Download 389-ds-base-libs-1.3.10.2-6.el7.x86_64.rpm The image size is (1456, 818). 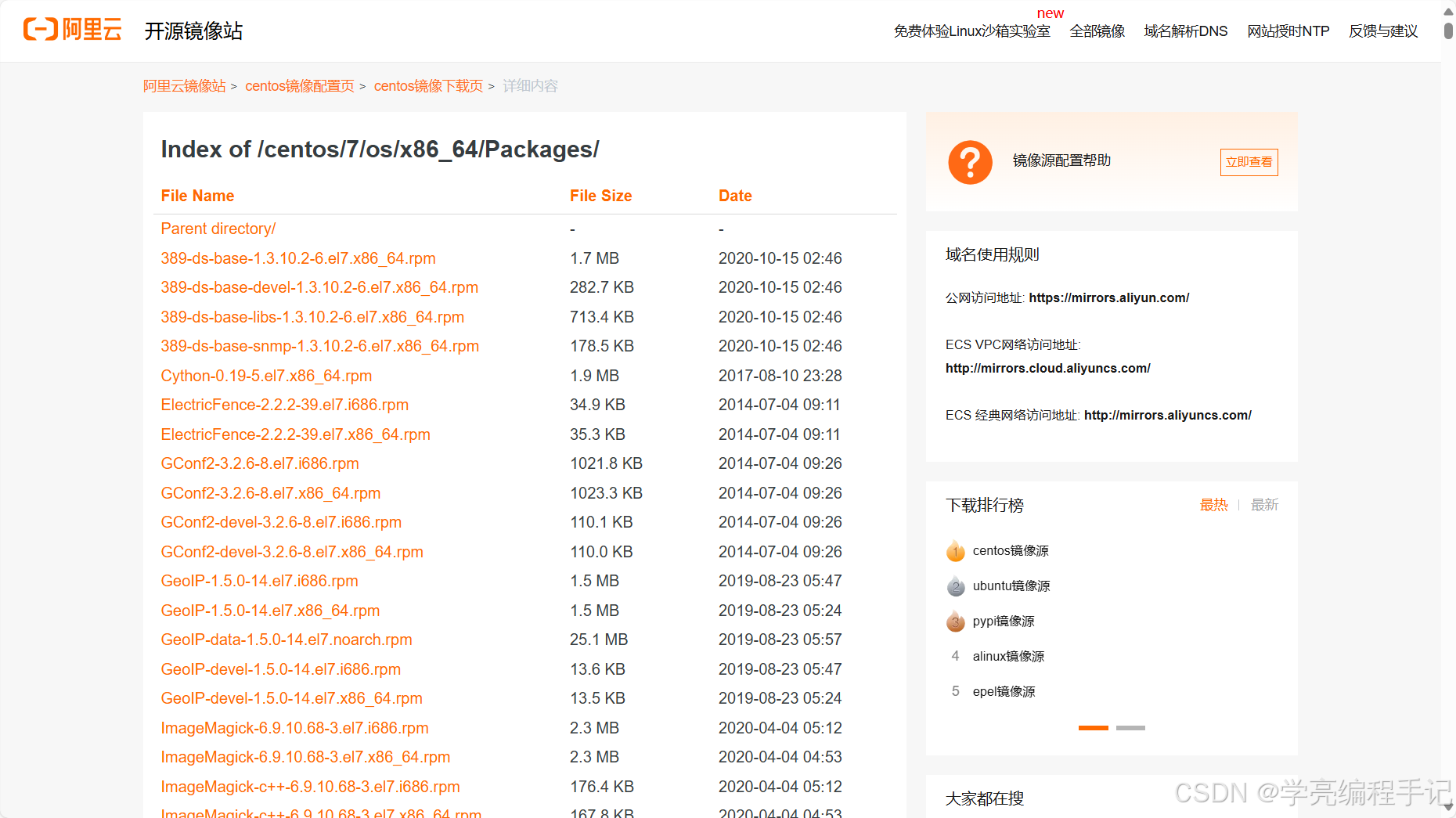pyautogui.click(x=312, y=317)
